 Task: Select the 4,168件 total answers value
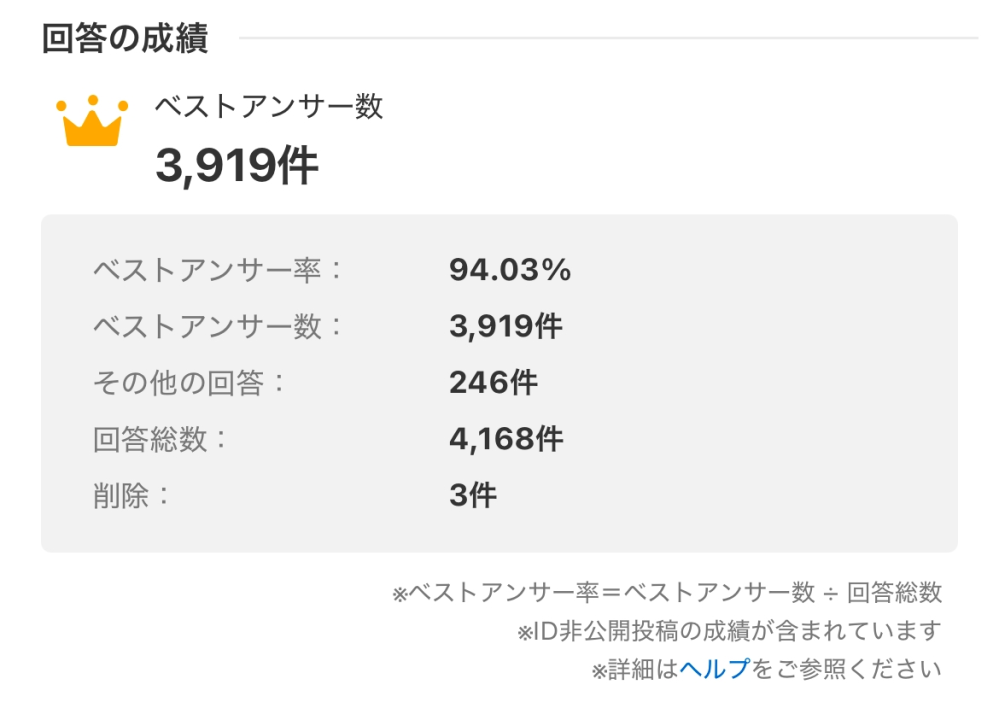[x=506, y=439]
